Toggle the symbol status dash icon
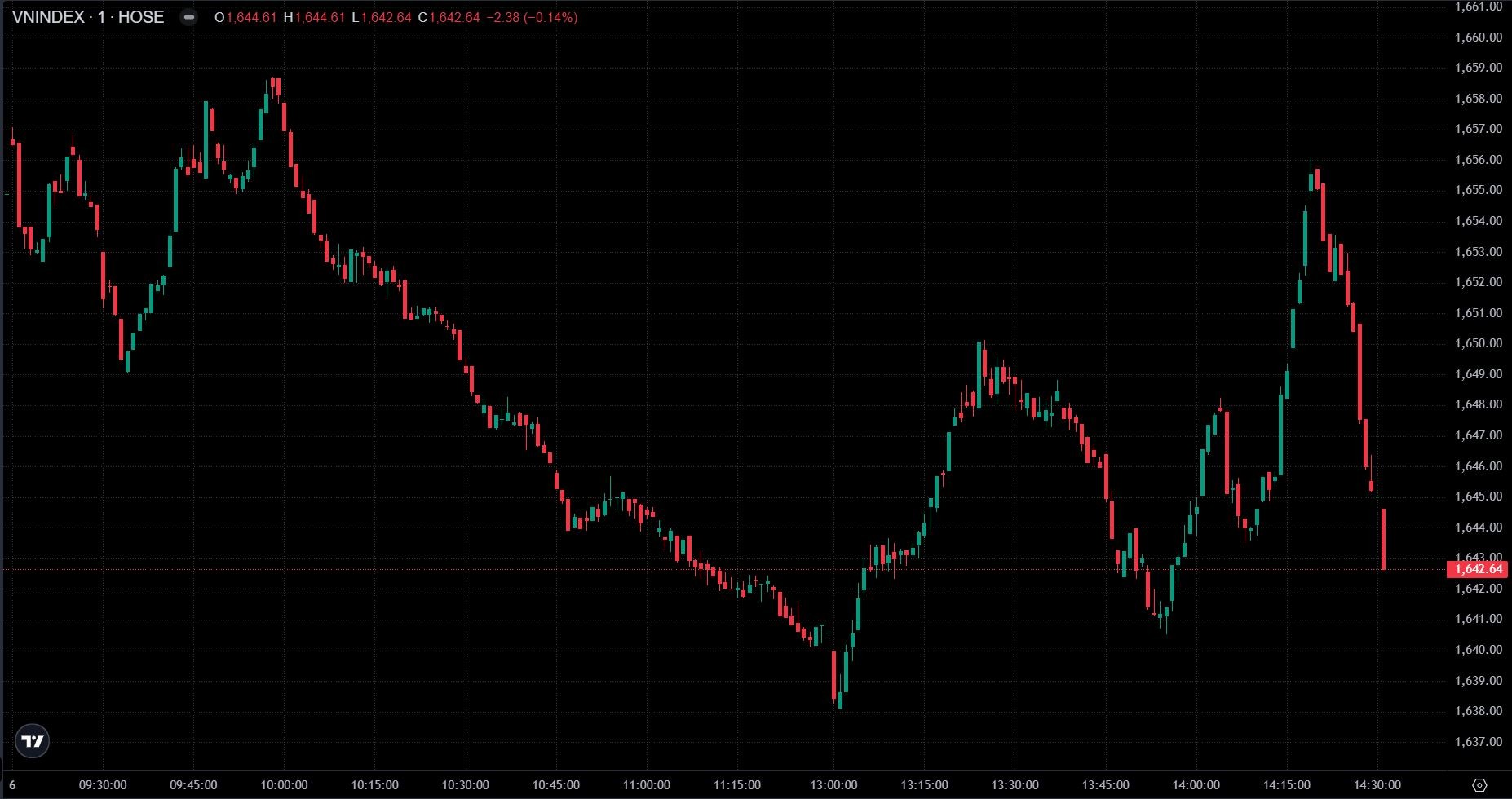 point(188,17)
